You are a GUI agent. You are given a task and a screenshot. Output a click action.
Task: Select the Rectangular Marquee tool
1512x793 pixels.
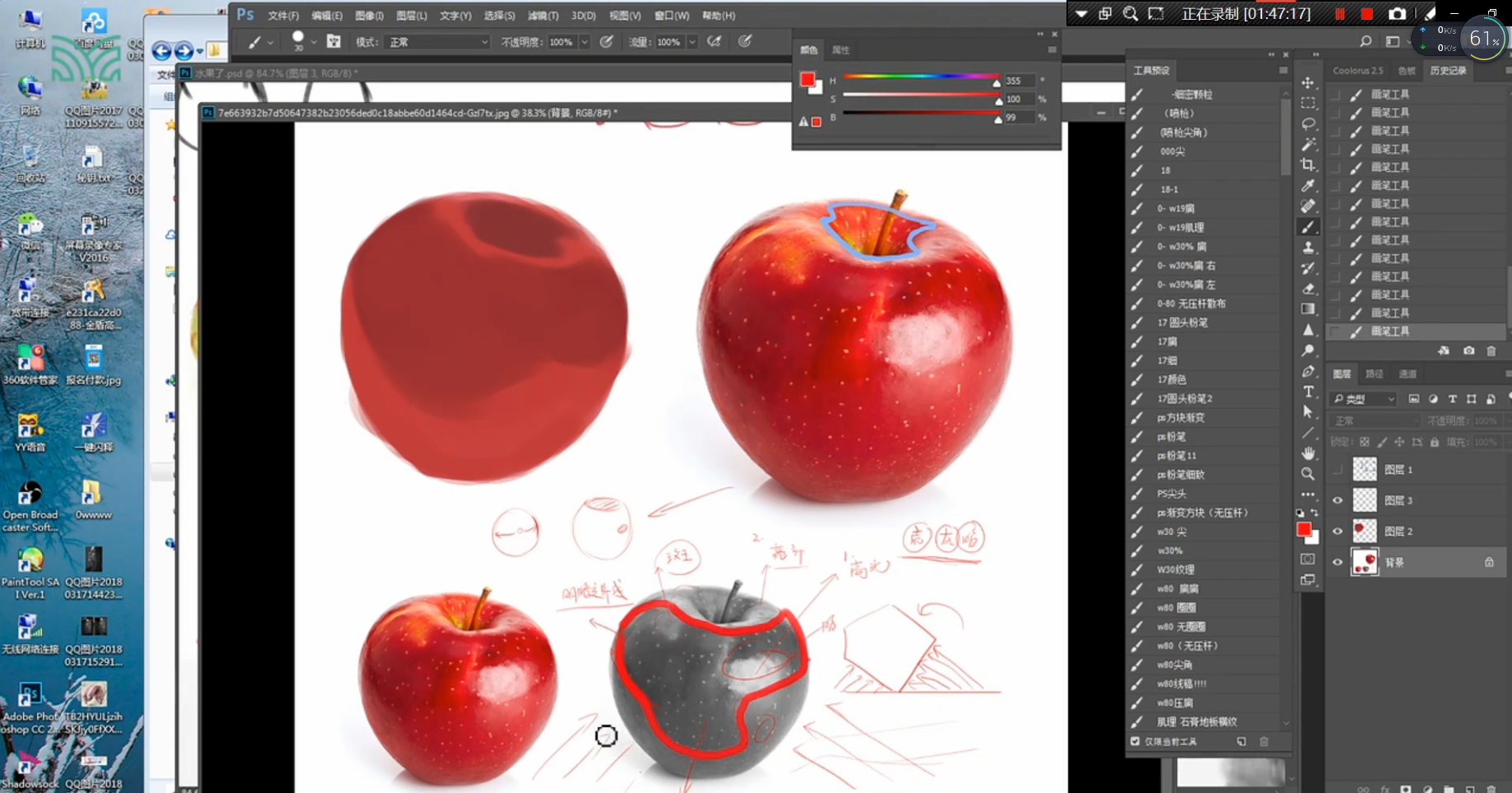(1308, 104)
